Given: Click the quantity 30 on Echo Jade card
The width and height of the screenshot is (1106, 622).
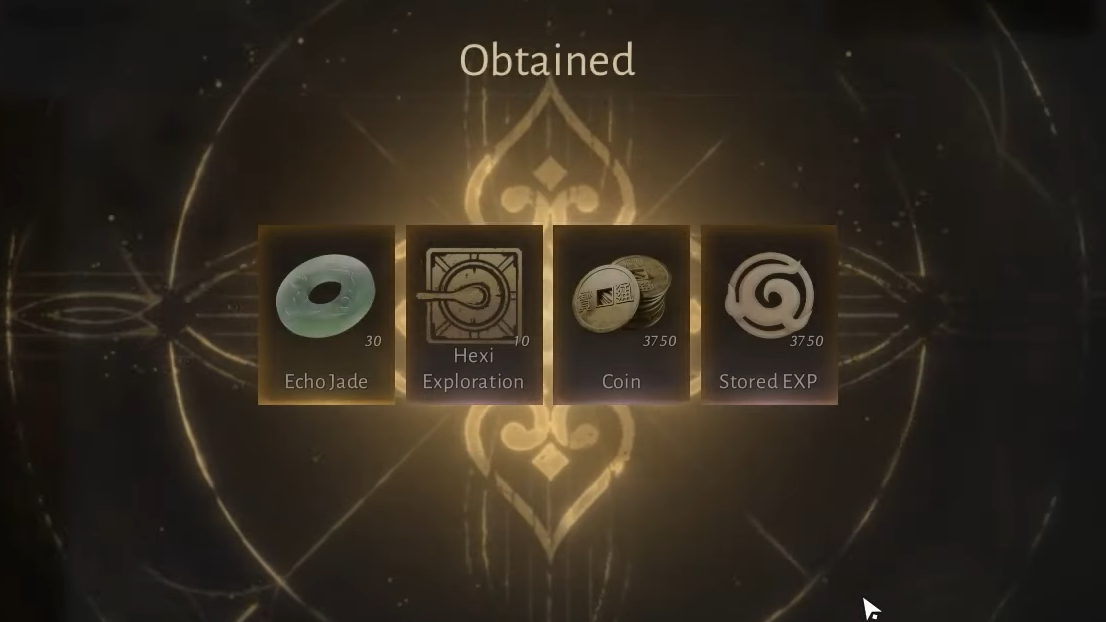Looking at the screenshot, I should click(x=373, y=341).
